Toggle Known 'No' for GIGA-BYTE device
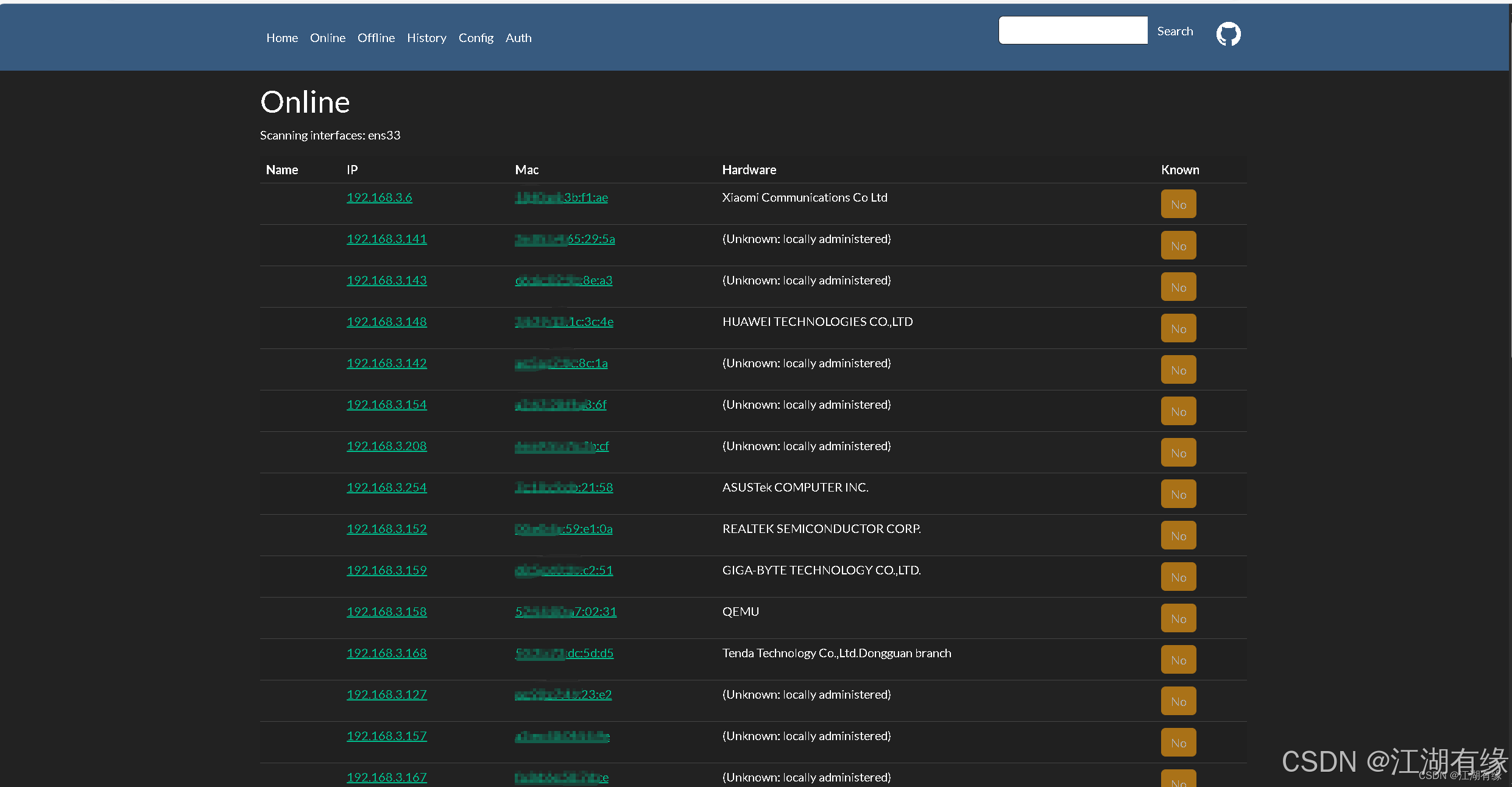Viewport: 1512px width, 787px height. (1178, 577)
